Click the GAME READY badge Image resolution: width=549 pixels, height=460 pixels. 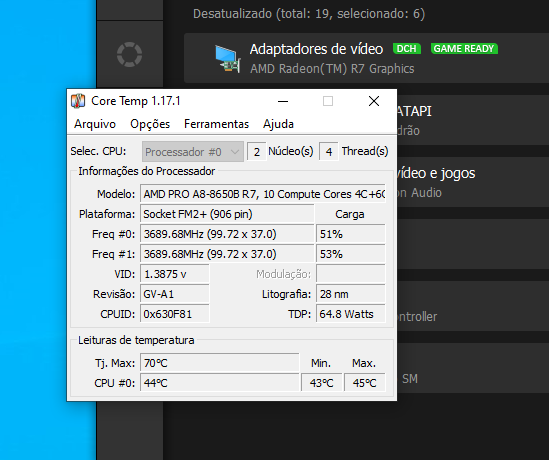464,49
